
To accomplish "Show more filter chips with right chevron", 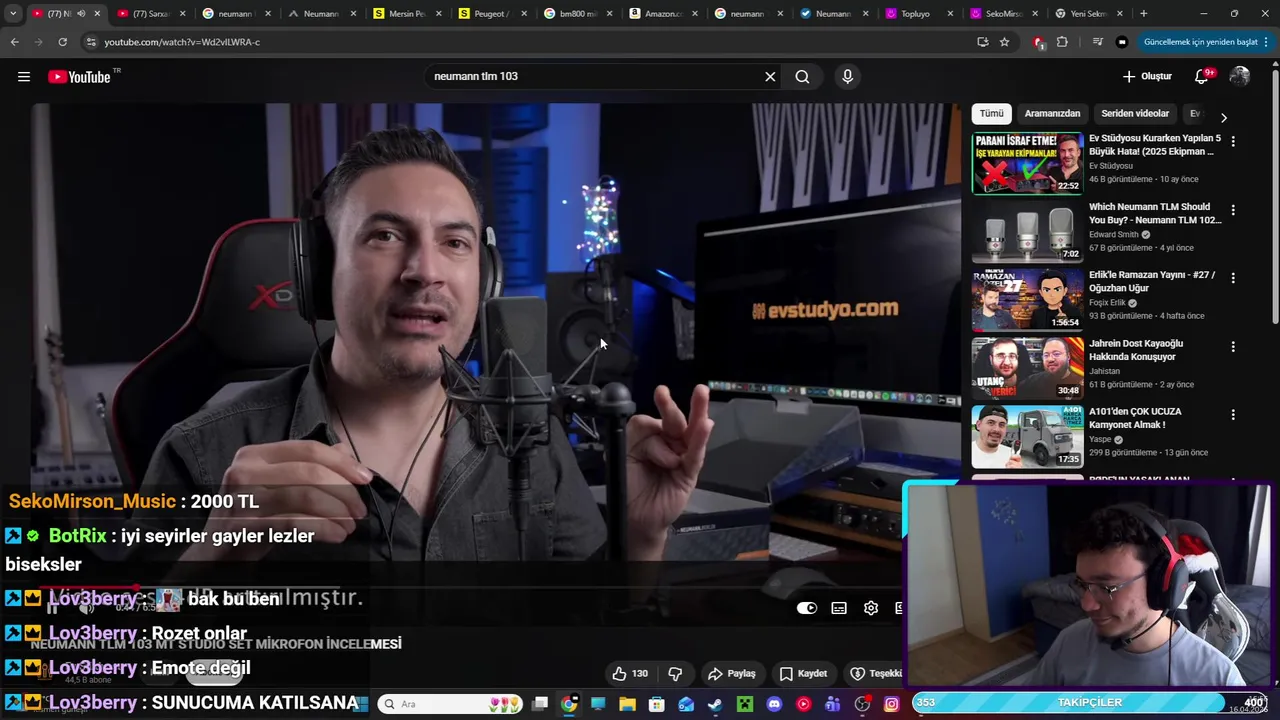I will (1223, 117).
